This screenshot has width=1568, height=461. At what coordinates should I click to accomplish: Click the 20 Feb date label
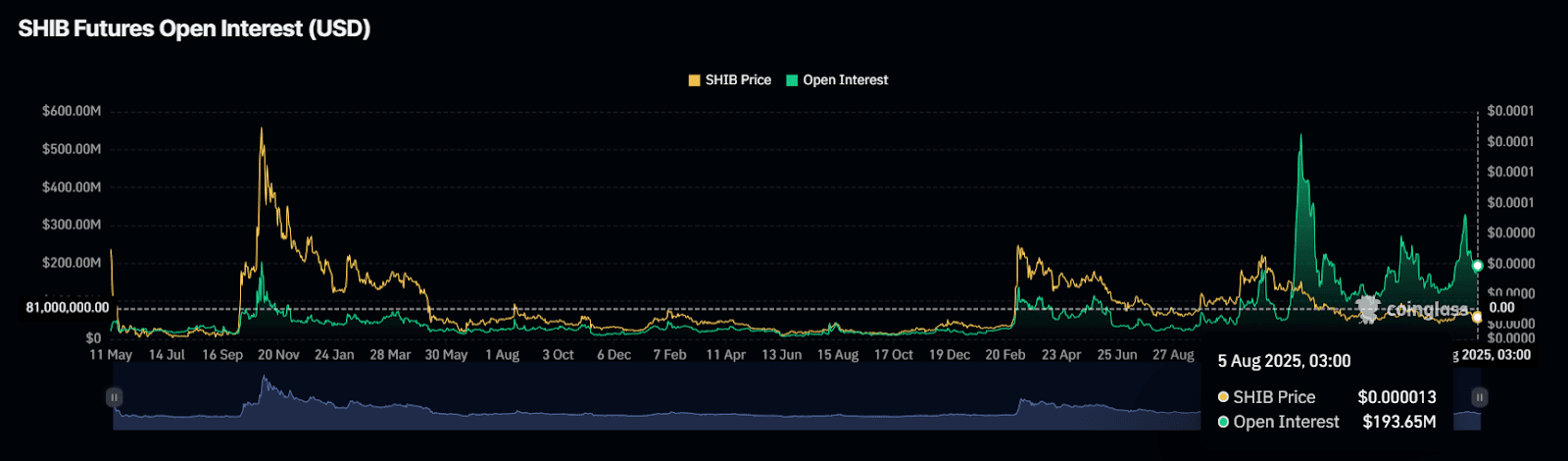[1005, 355]
